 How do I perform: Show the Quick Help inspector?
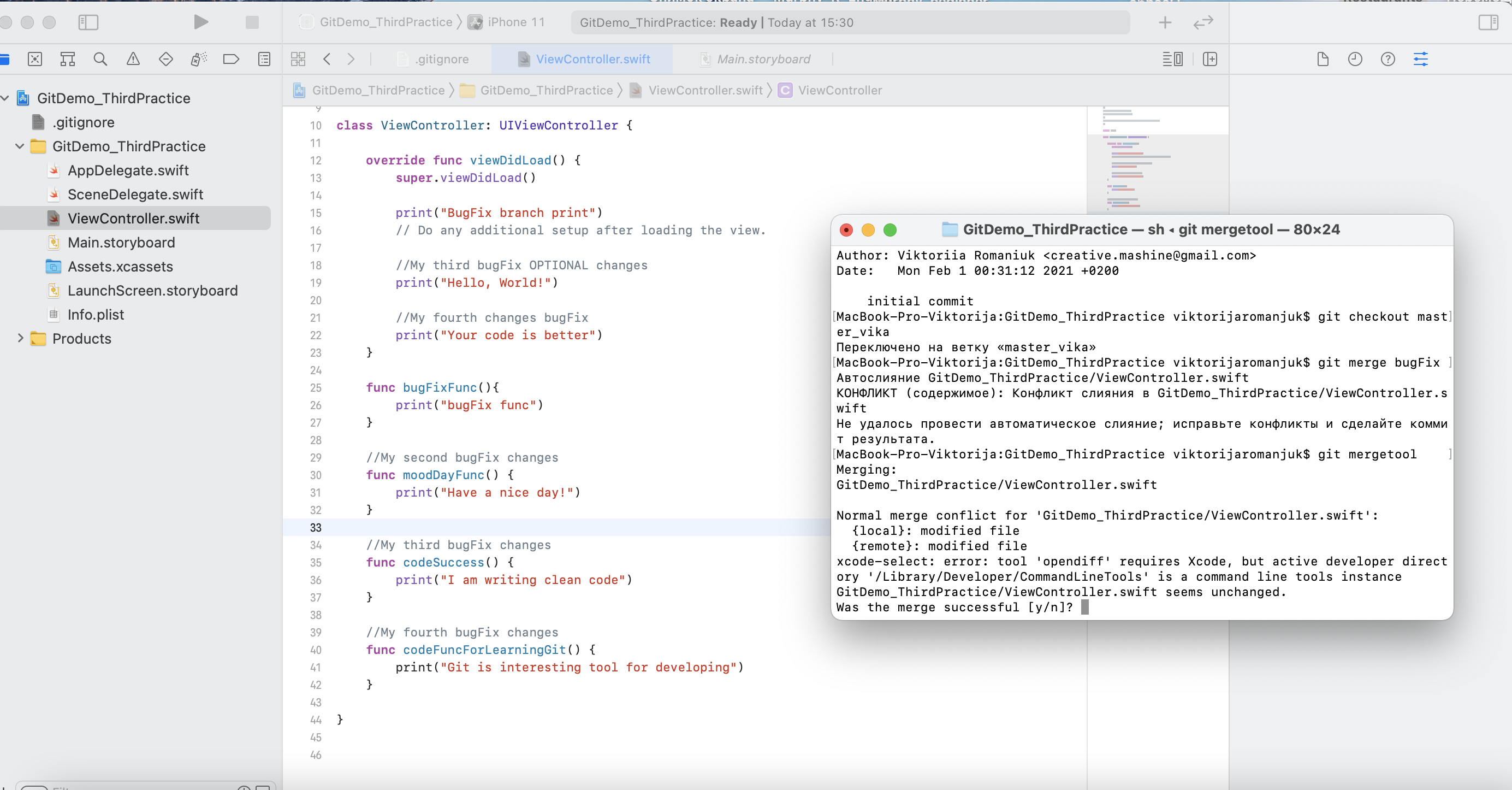point(1388,59)
